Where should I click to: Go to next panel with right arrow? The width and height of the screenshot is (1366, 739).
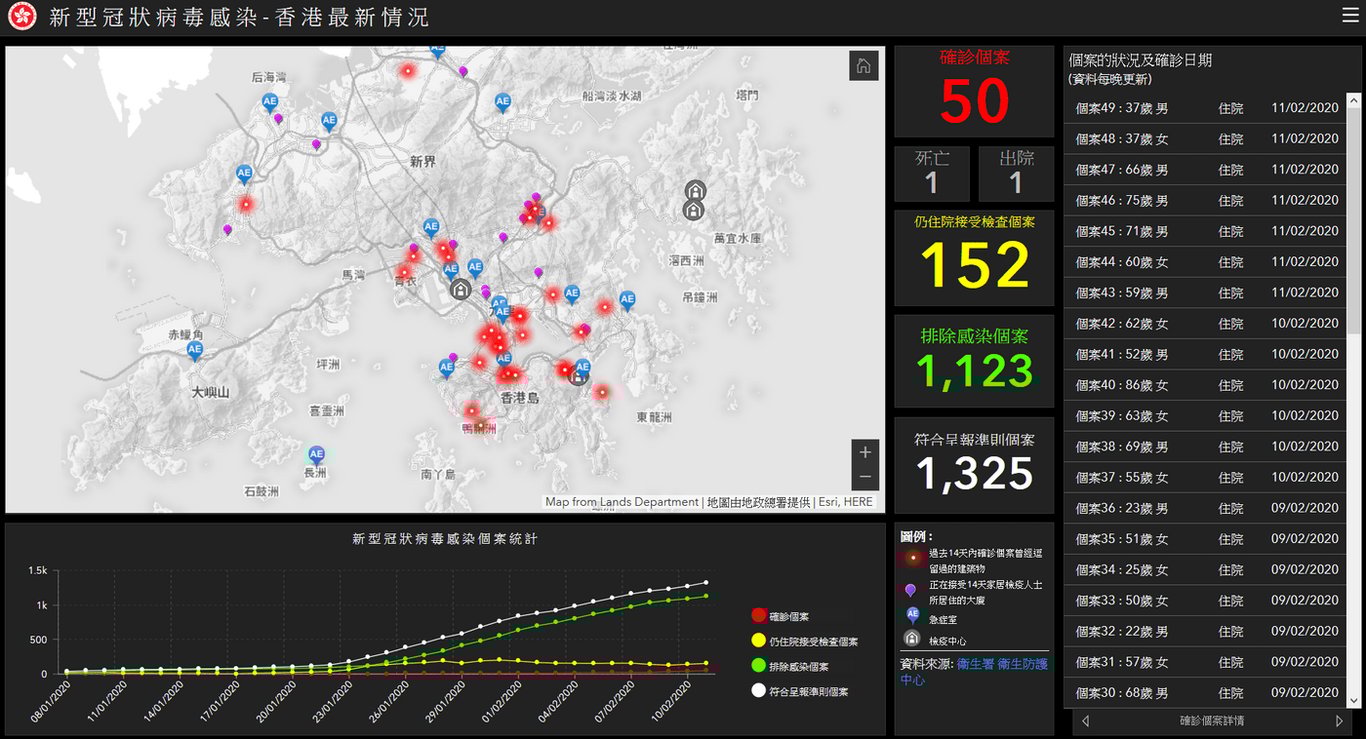[1340, 721]
